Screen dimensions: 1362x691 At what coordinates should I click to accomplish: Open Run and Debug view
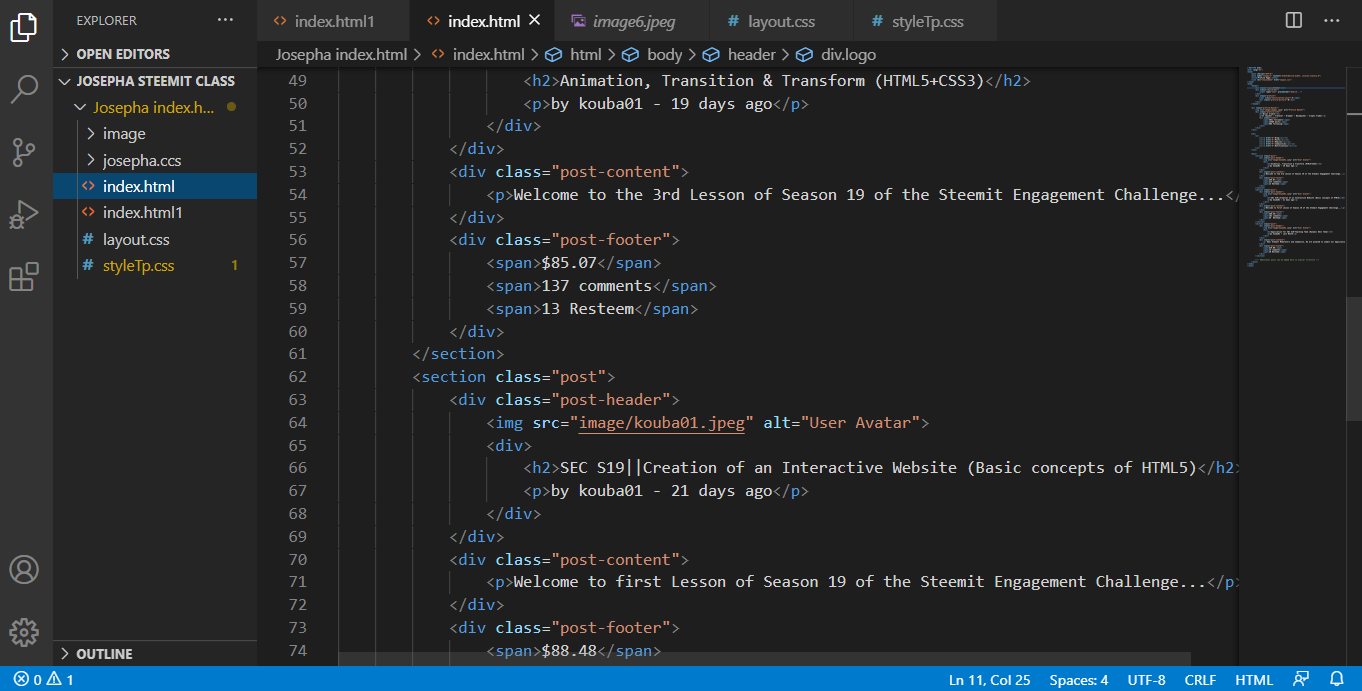click(24, 214)
